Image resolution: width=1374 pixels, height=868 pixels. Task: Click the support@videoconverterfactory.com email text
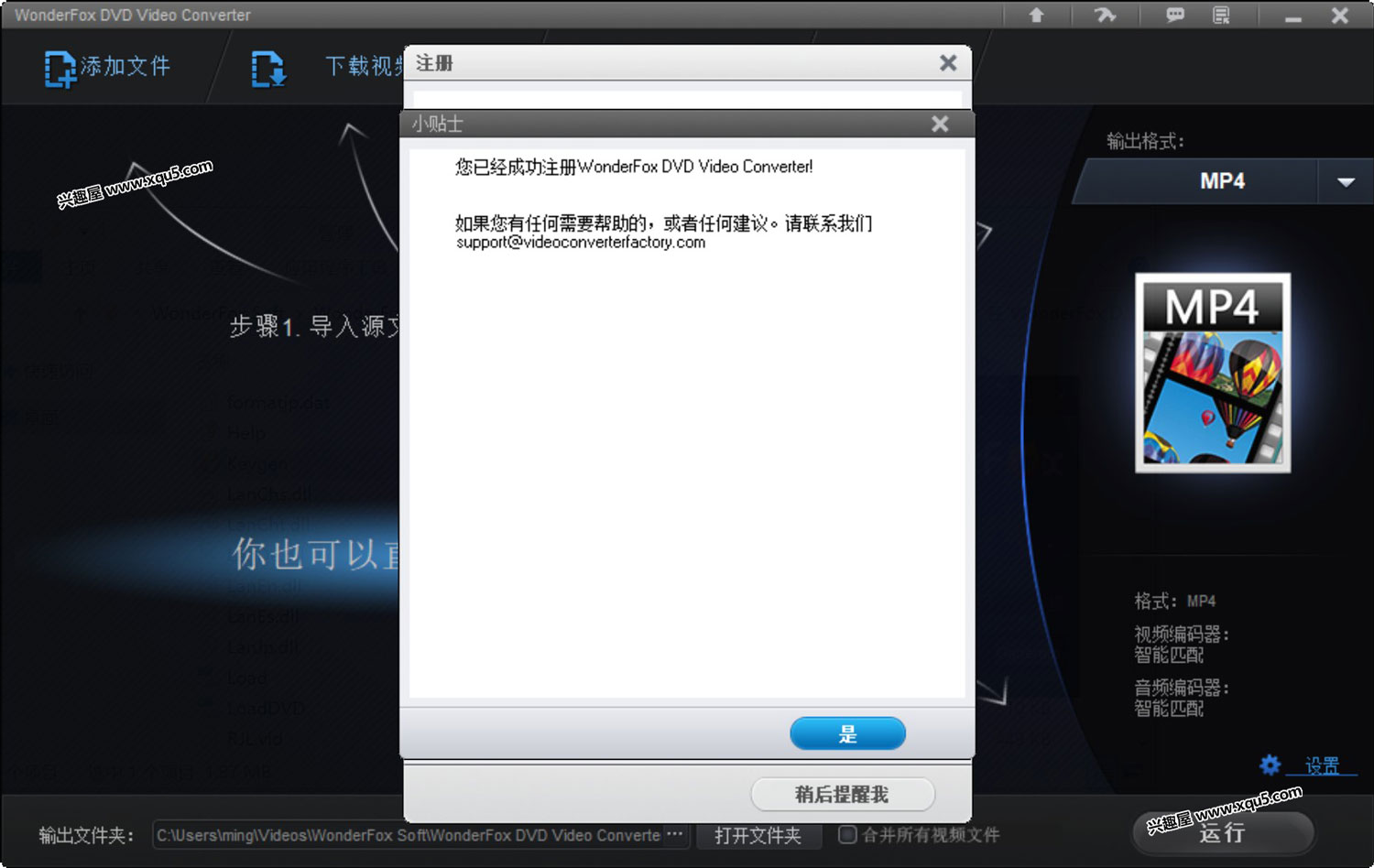coord(581,243)
